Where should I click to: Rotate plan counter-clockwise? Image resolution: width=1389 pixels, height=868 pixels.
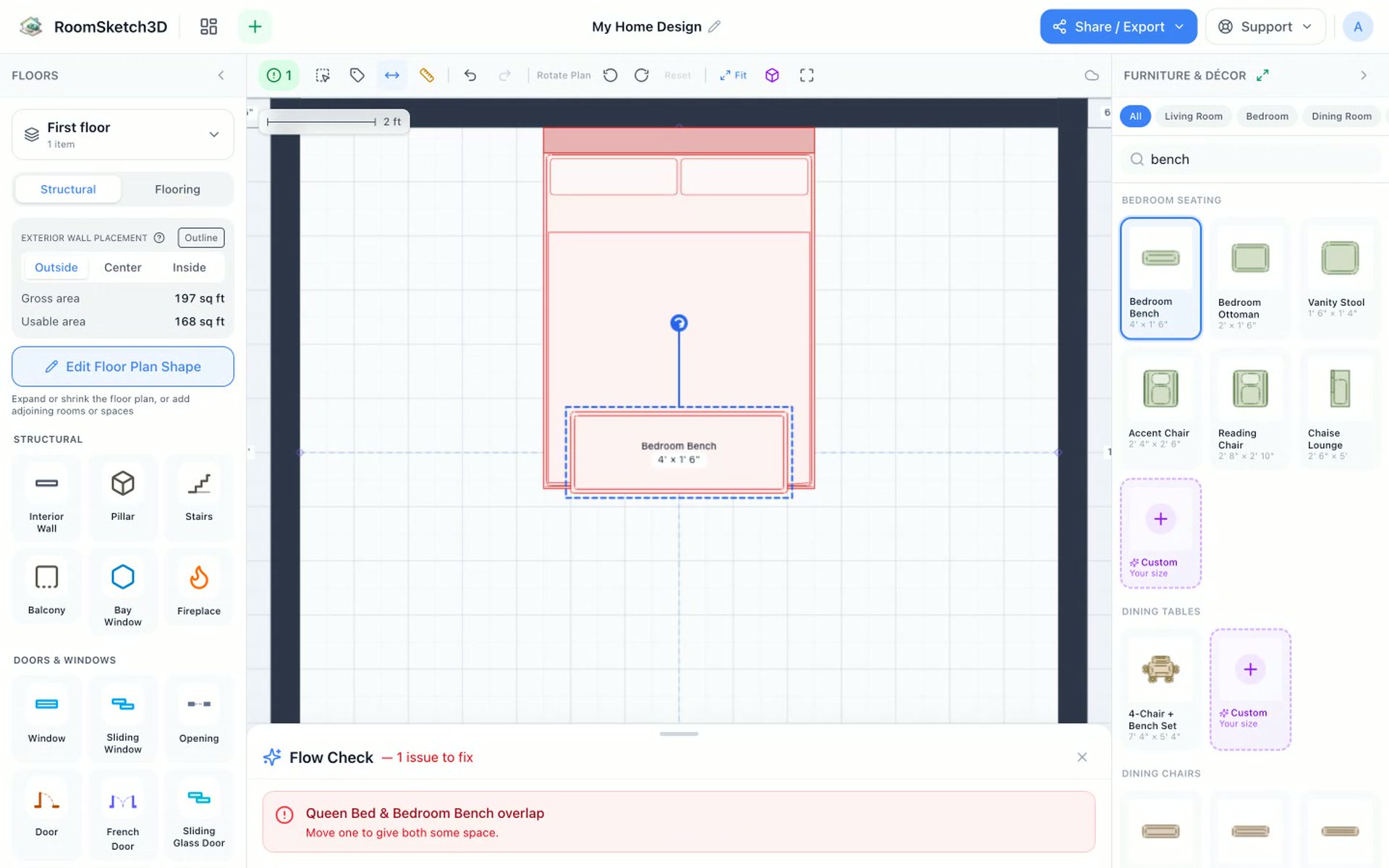pos(611,75)
